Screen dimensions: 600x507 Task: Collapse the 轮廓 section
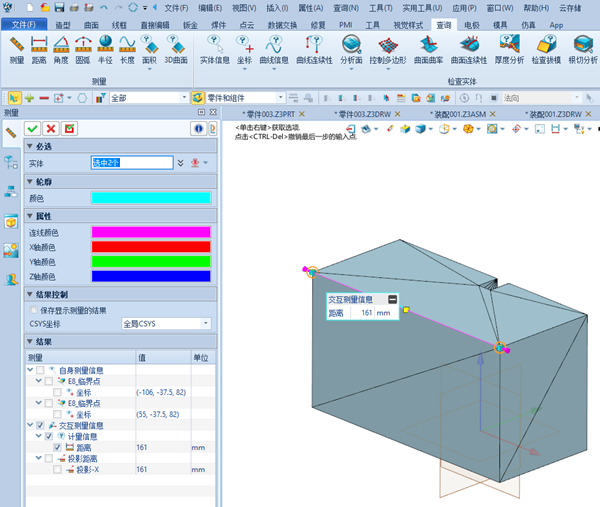click(30, 181)
